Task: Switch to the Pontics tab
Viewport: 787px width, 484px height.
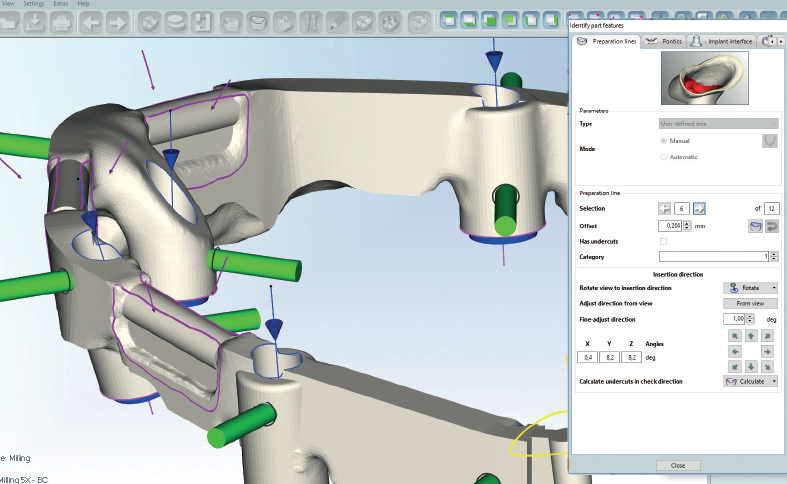Action: [x=662, y=41]
